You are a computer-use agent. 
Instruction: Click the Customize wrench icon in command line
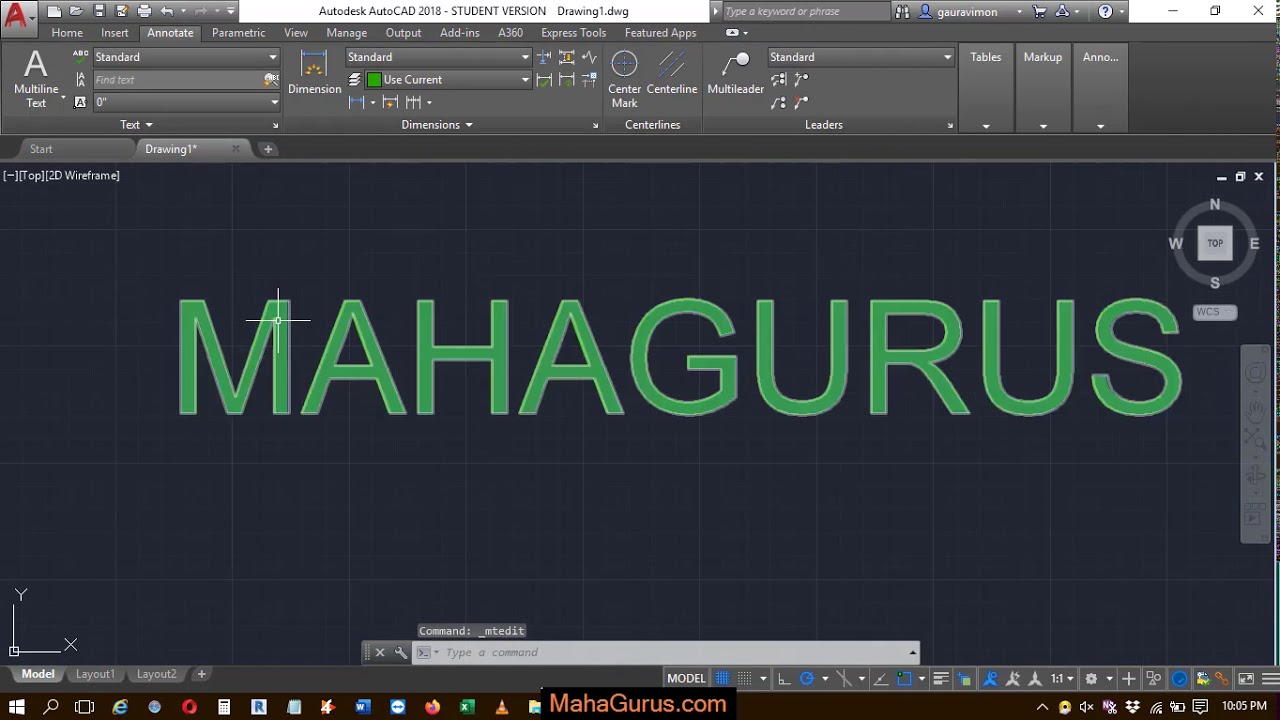pos(401,653)
